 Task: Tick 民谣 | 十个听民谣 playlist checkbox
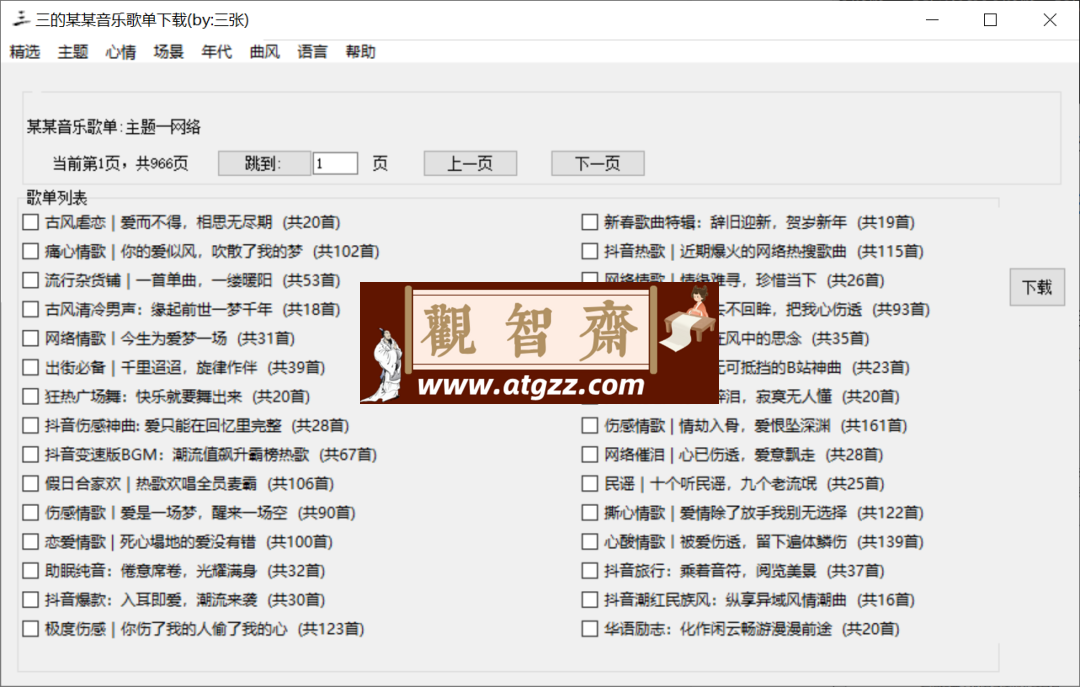[x=590, y=484]
